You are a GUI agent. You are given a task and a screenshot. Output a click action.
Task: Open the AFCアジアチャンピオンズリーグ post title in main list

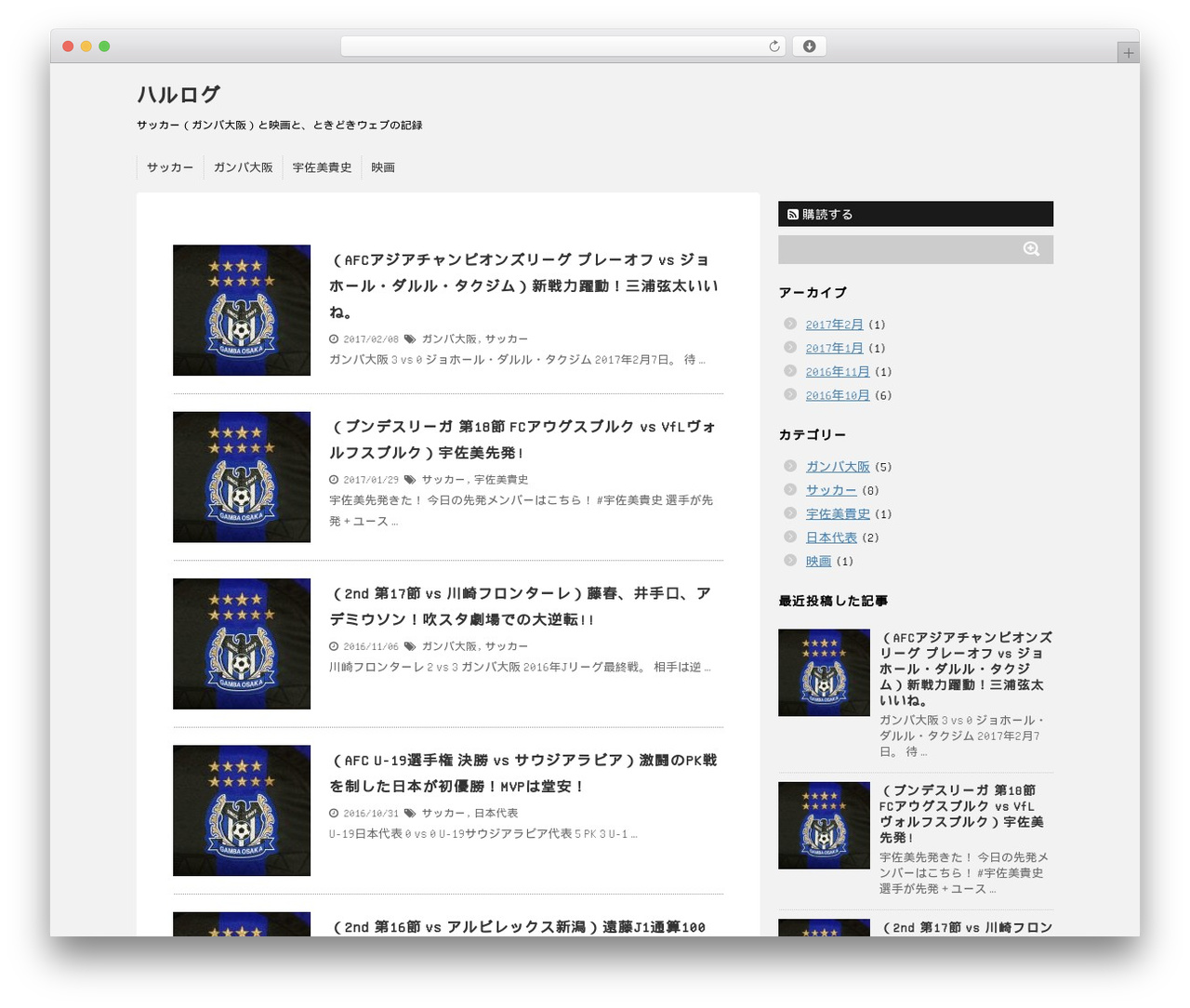point(523,285)
